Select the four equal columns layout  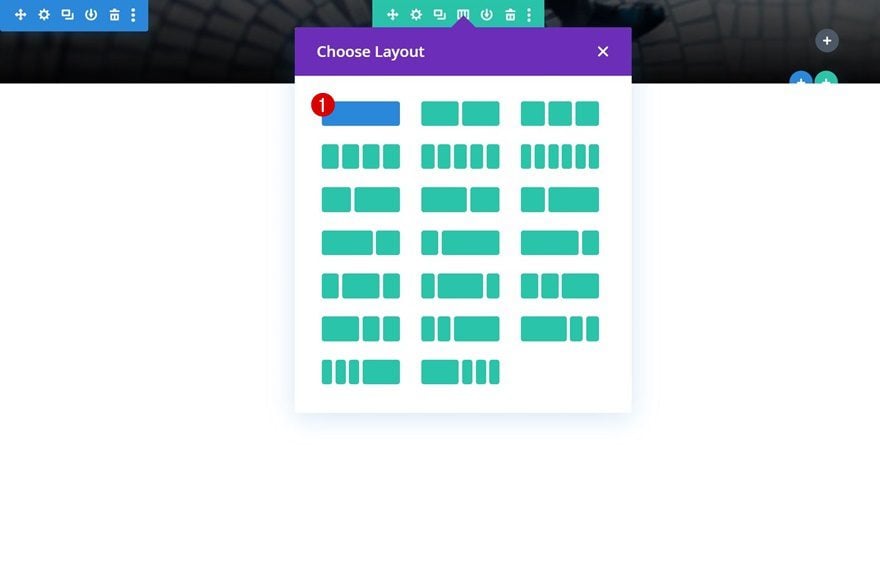tap(361, 157)
